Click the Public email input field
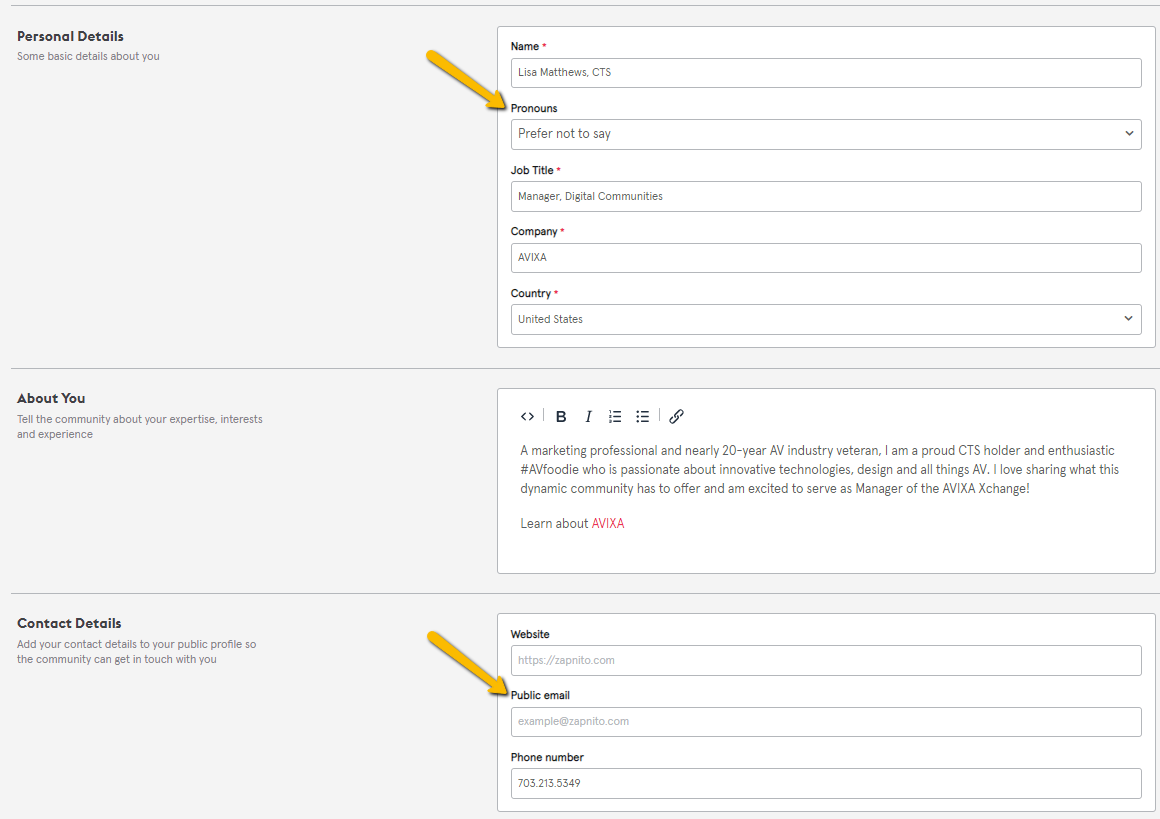Viewport: 1160px width, 819px height. pos(825,721)
